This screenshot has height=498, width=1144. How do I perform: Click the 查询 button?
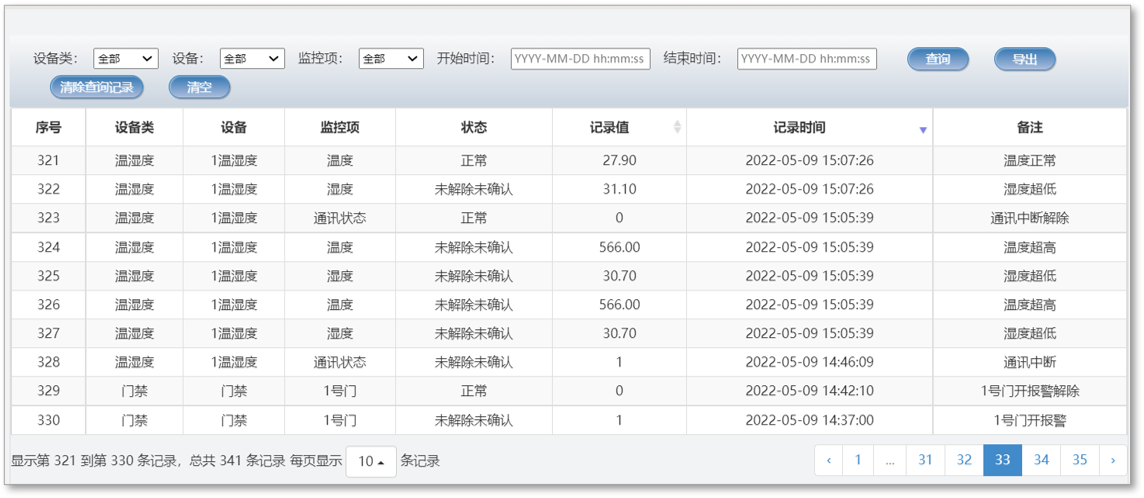(937, 59)
